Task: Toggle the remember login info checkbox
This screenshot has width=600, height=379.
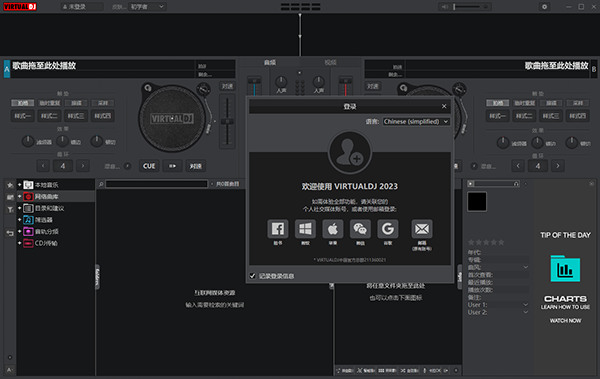Action: [253, 276]
